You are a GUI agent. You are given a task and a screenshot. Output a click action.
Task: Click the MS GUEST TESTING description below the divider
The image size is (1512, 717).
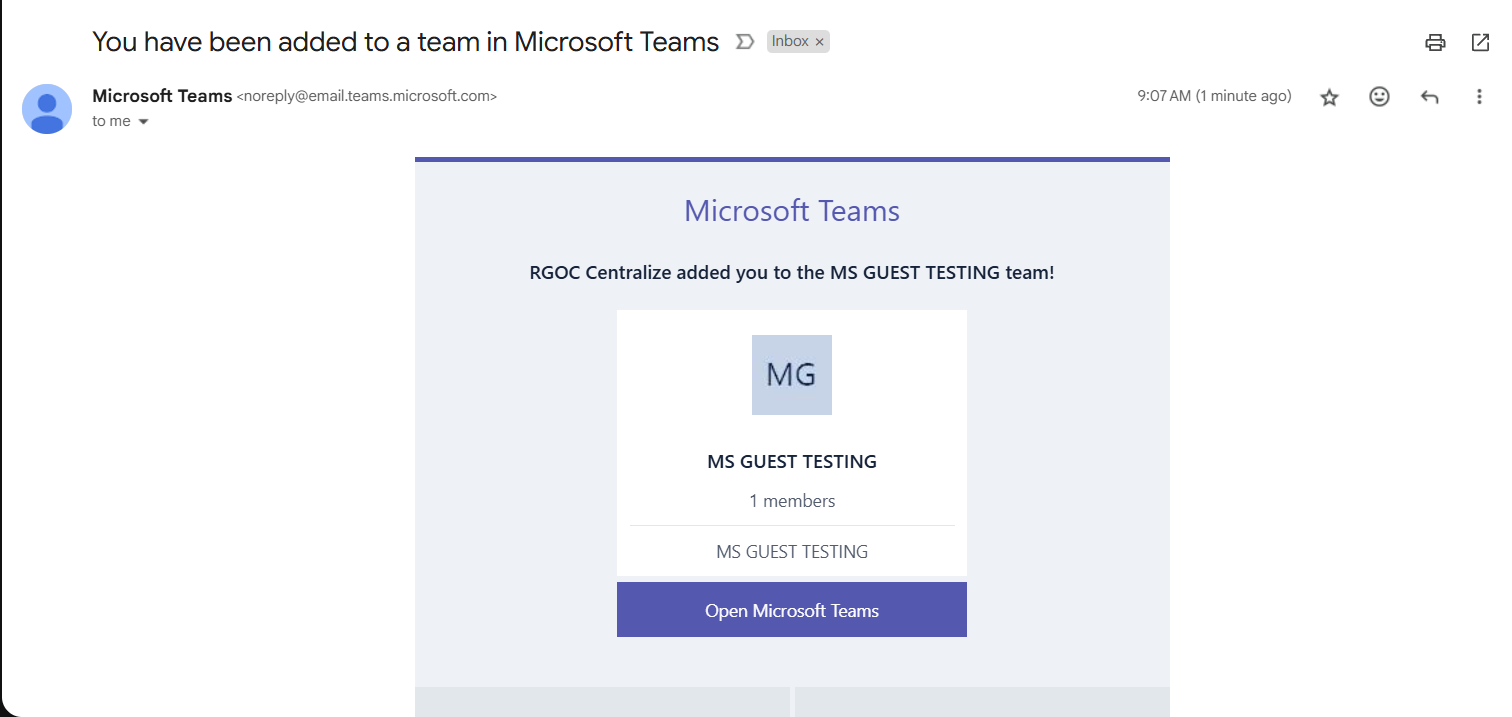(792, 552)
